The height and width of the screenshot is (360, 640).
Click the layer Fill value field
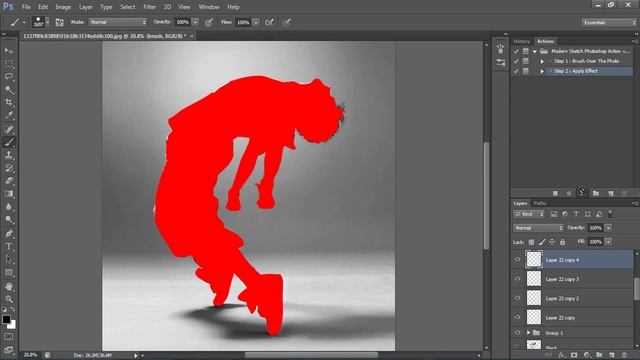tap(596, 242)
